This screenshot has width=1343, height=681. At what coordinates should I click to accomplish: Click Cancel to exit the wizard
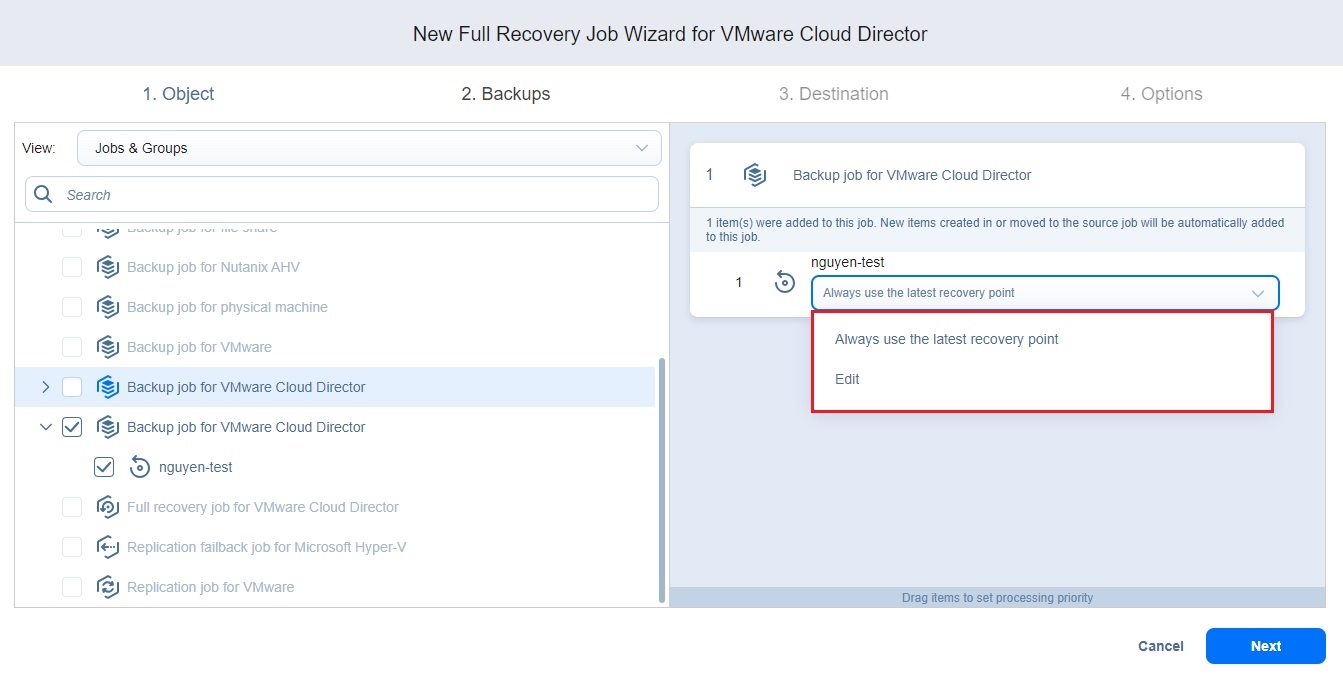tap(1160, 646)
